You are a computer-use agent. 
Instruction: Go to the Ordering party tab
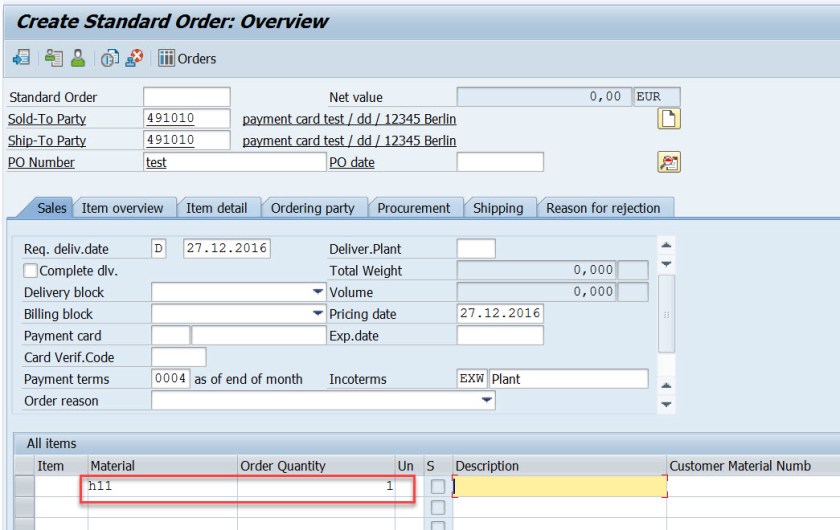click(x=312, y=208)
